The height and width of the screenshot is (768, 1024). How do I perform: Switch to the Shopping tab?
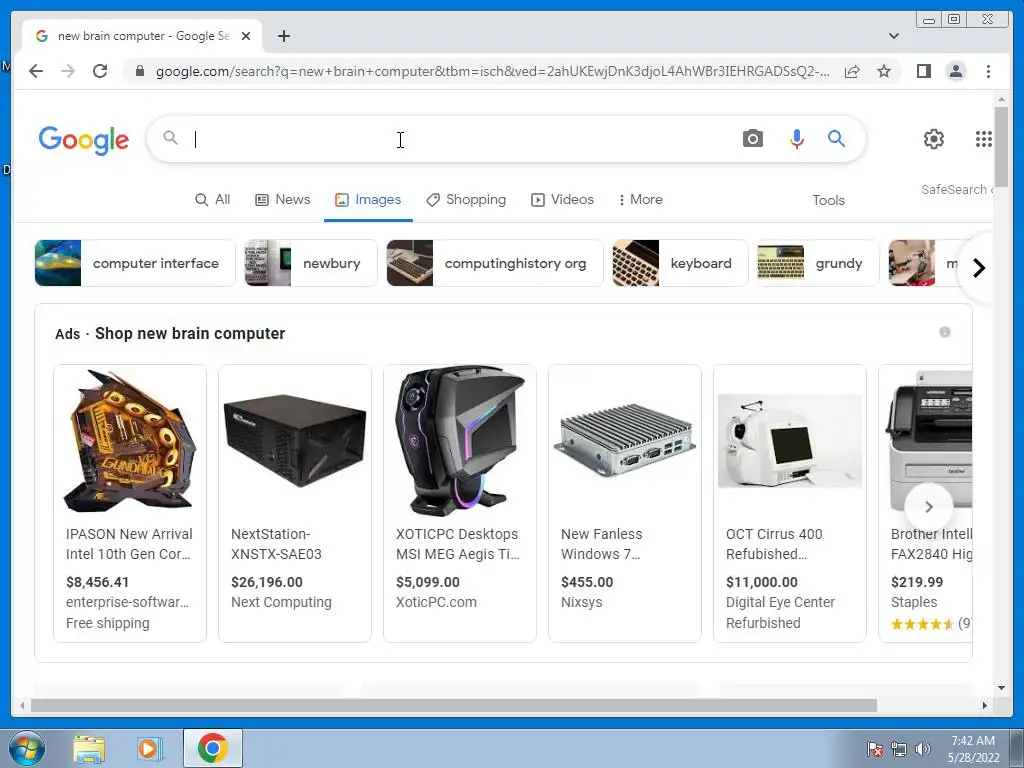point(466,200)
